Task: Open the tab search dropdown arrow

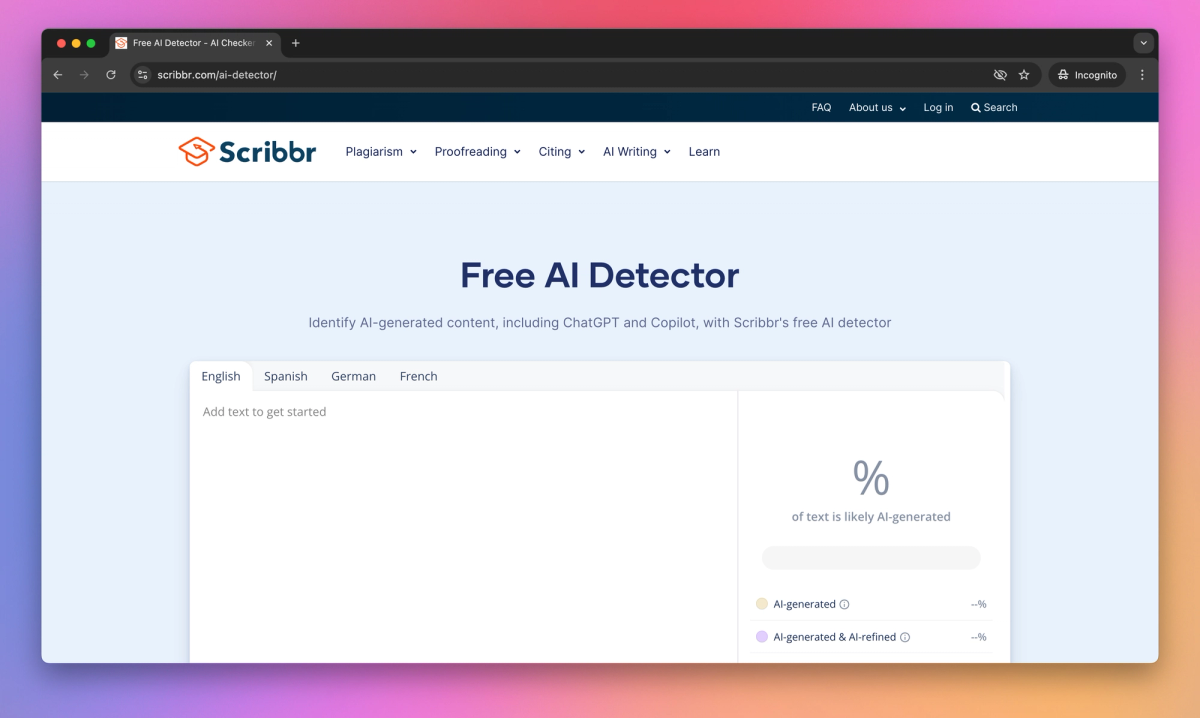Action: [1143, 43]
